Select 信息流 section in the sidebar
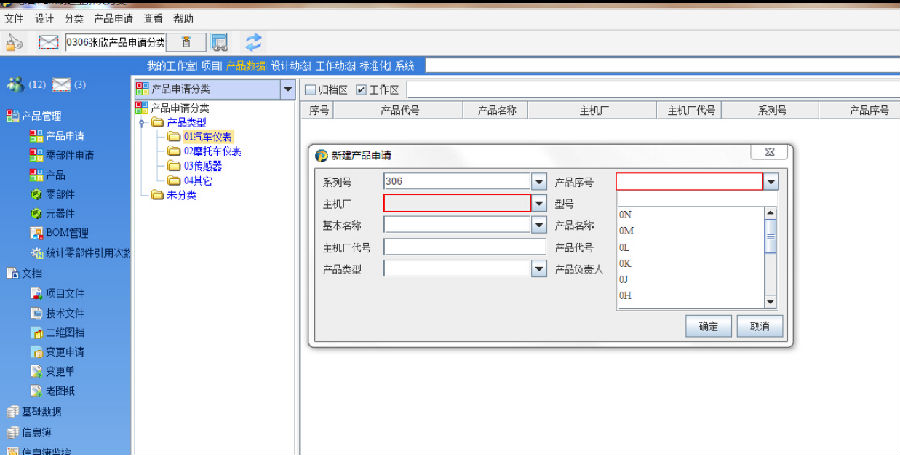900x455 pixels. (29, 432)
